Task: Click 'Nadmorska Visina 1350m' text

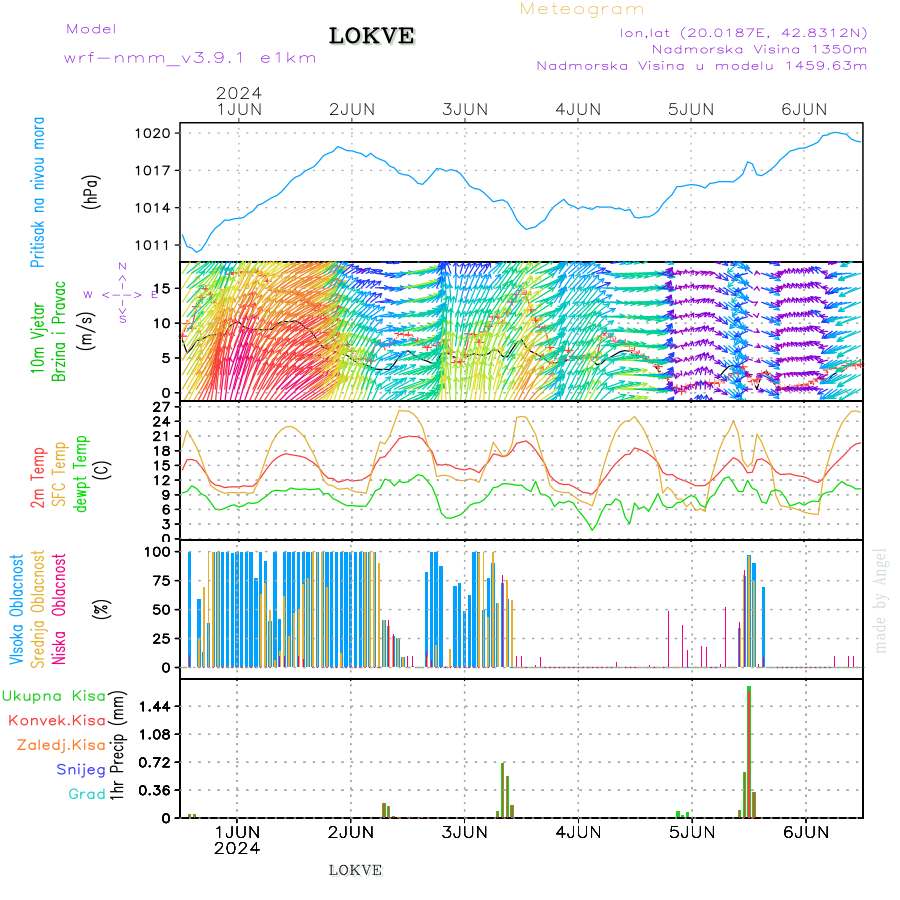Action: [x=759, y=49]
